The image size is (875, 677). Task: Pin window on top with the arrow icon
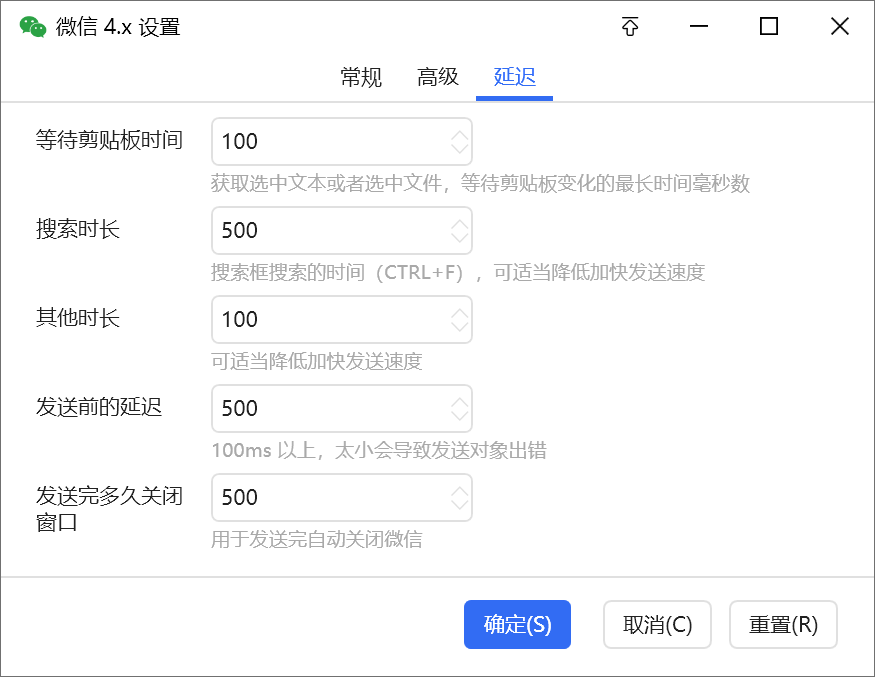630,26
